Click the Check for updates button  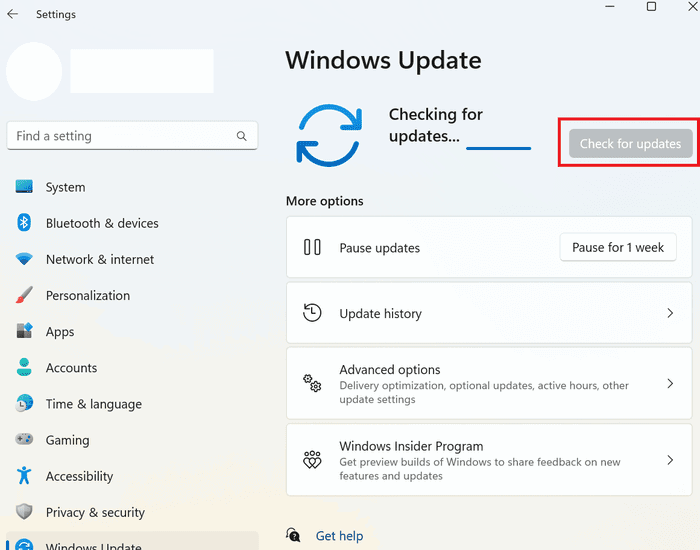(x=630, y=143)
